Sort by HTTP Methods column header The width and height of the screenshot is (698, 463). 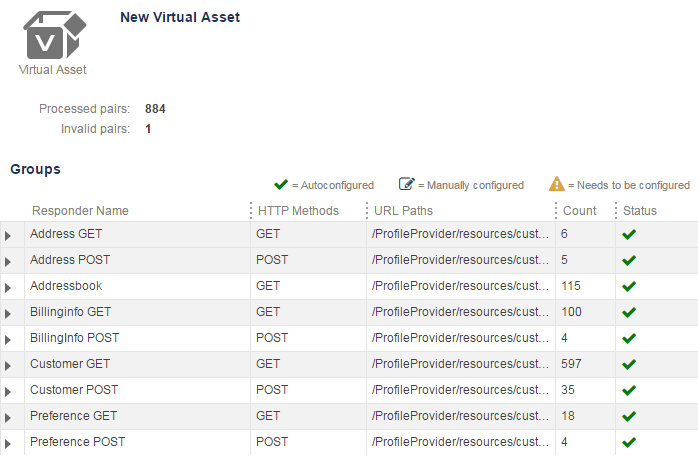(x=298, y=211)
